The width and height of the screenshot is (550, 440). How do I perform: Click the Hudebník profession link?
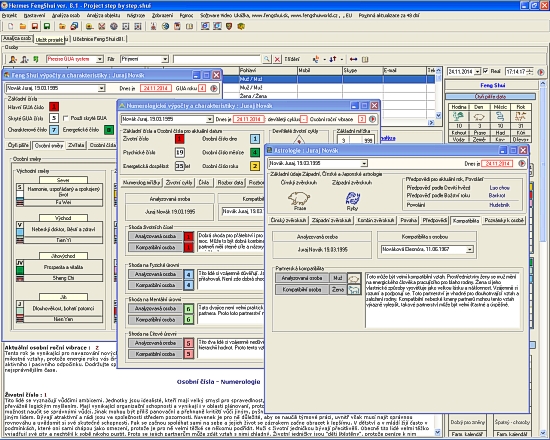pos(499,205)
